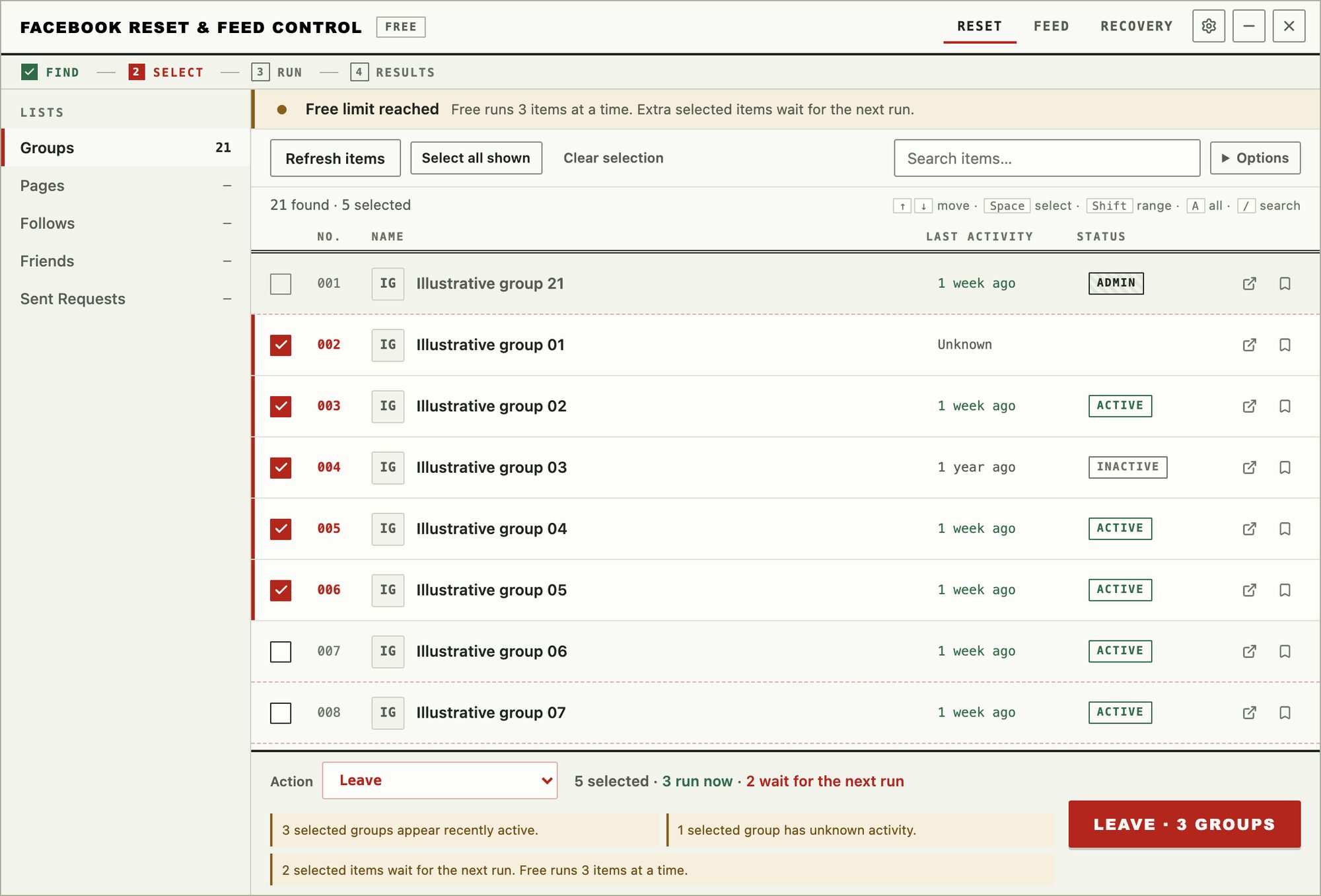The height and width of the screenshot is (896, 1321).
Task: Select the Pages list
Action: point(125,186)
